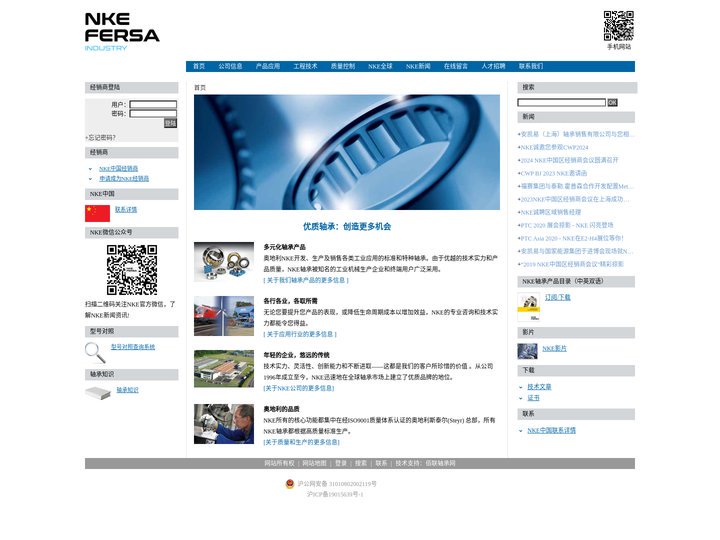Screen dimensions: 720x540
Task: Open 沪公网安备 registration number link
Action: pyautogui.click(x=337, y=484)
